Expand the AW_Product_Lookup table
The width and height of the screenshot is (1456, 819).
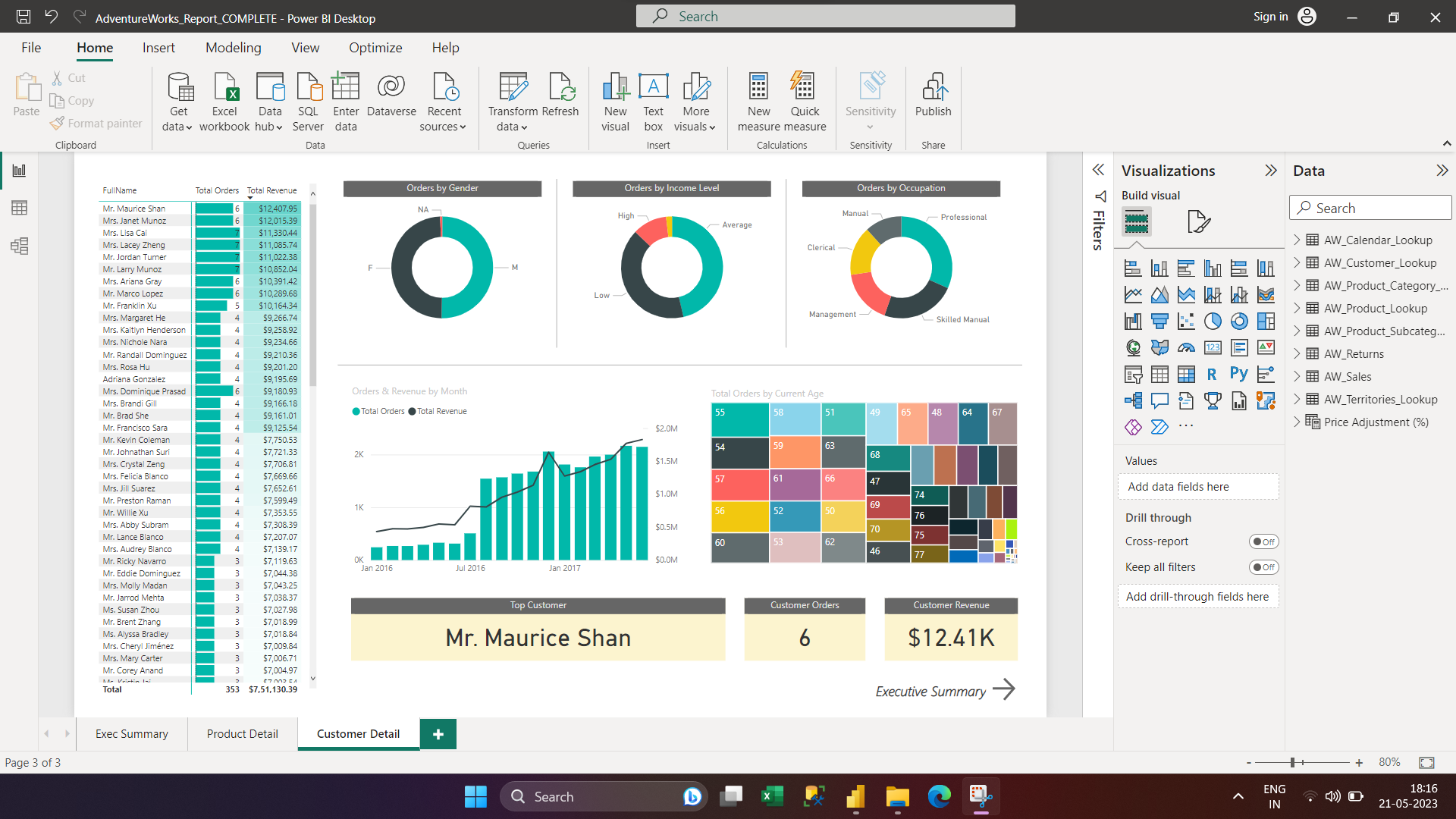point(1297,308)
